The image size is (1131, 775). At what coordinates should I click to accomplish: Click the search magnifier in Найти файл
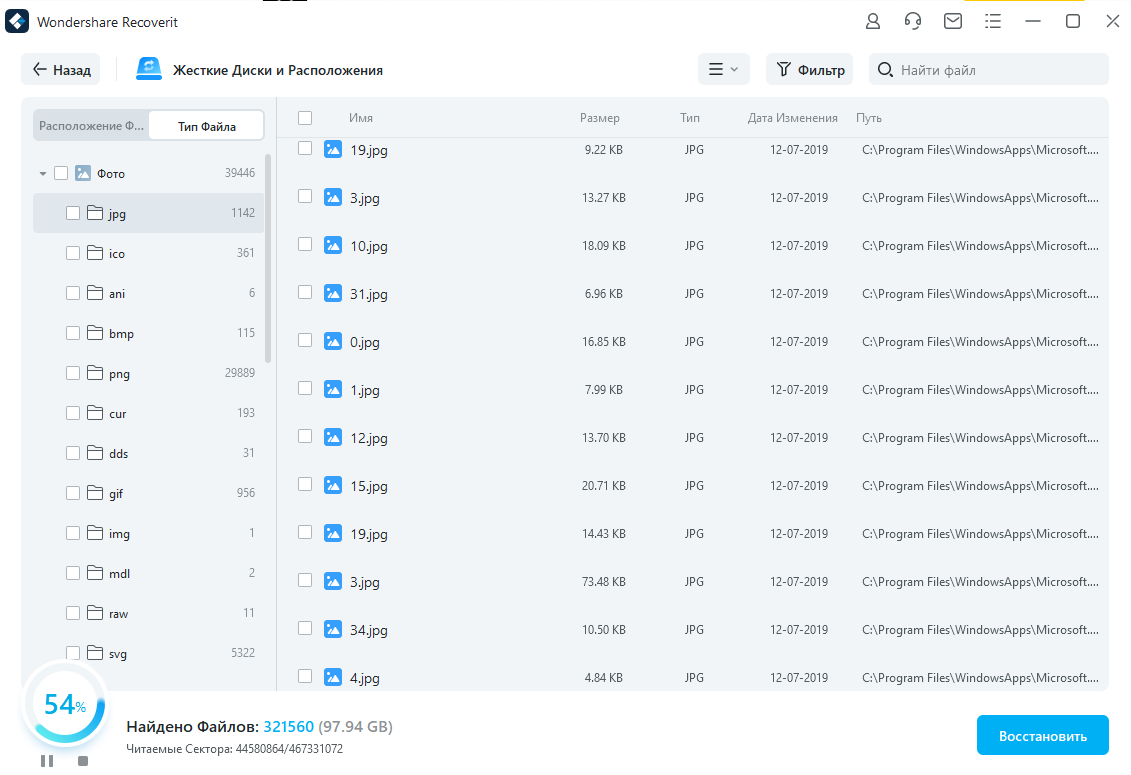coord(882,69)
